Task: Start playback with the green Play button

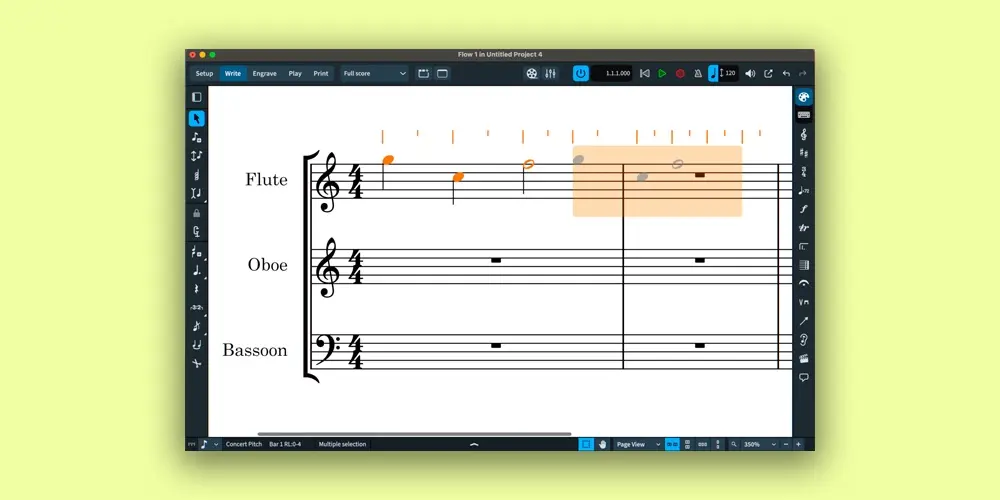Action: (662, 73)
